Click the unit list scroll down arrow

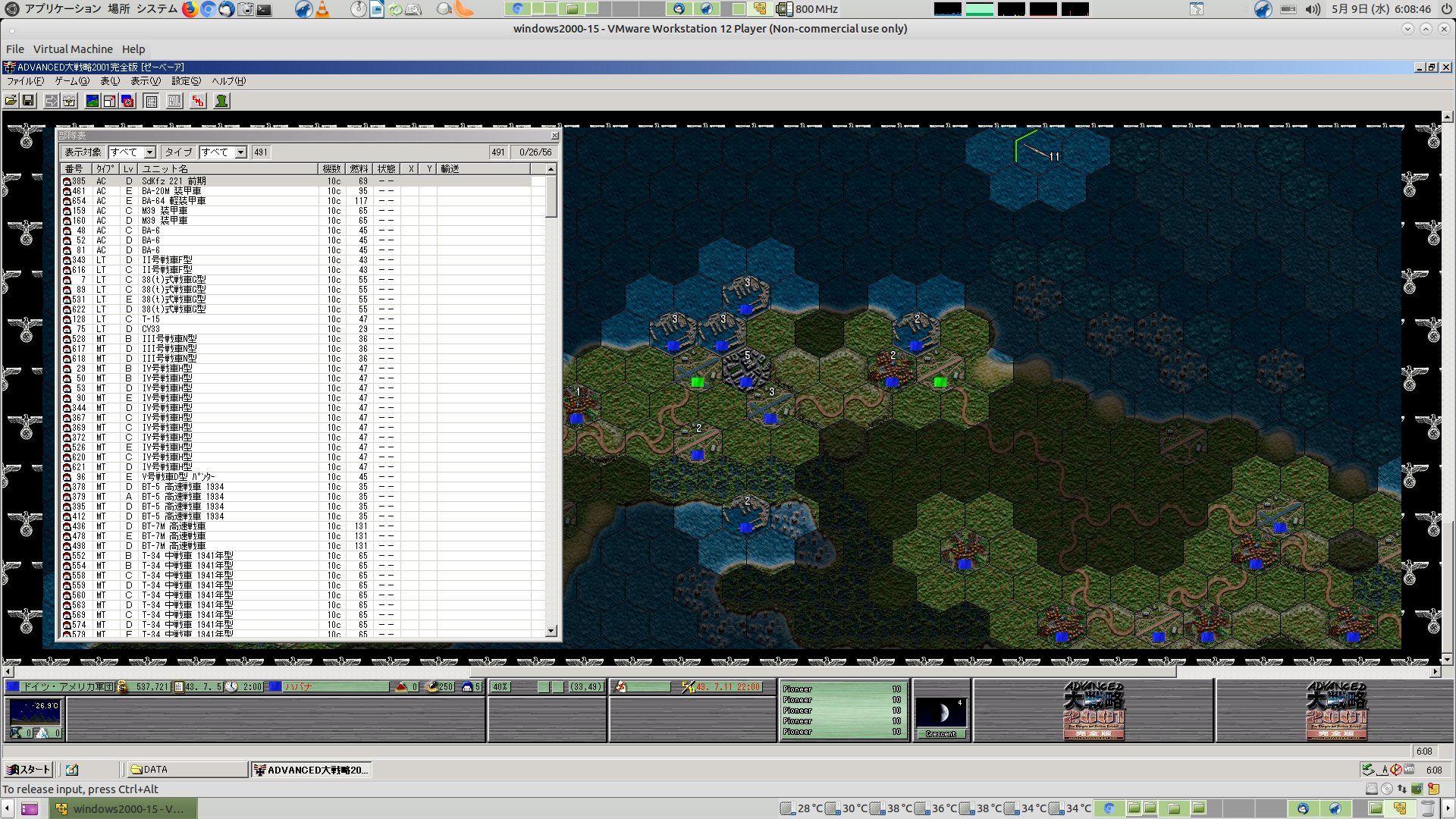click(551, 631)
